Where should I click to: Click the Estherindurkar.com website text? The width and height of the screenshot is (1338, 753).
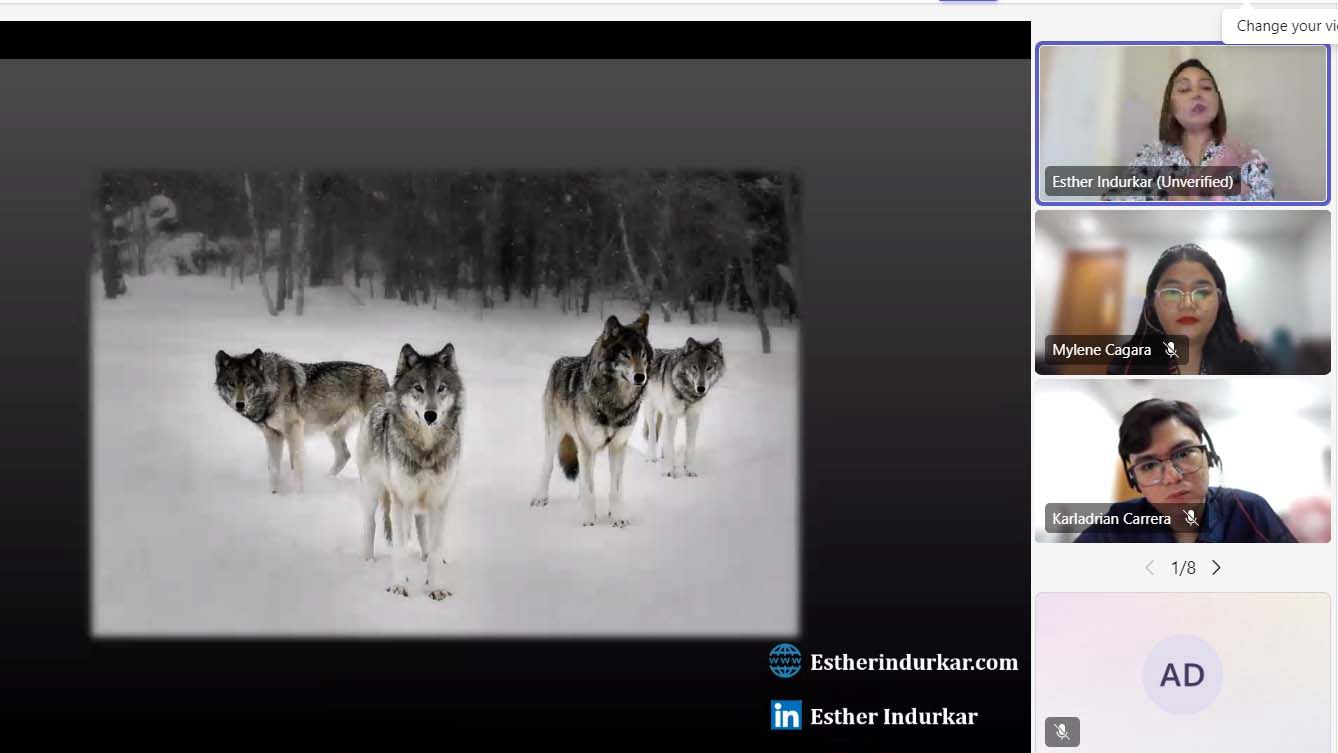(913, 662)
